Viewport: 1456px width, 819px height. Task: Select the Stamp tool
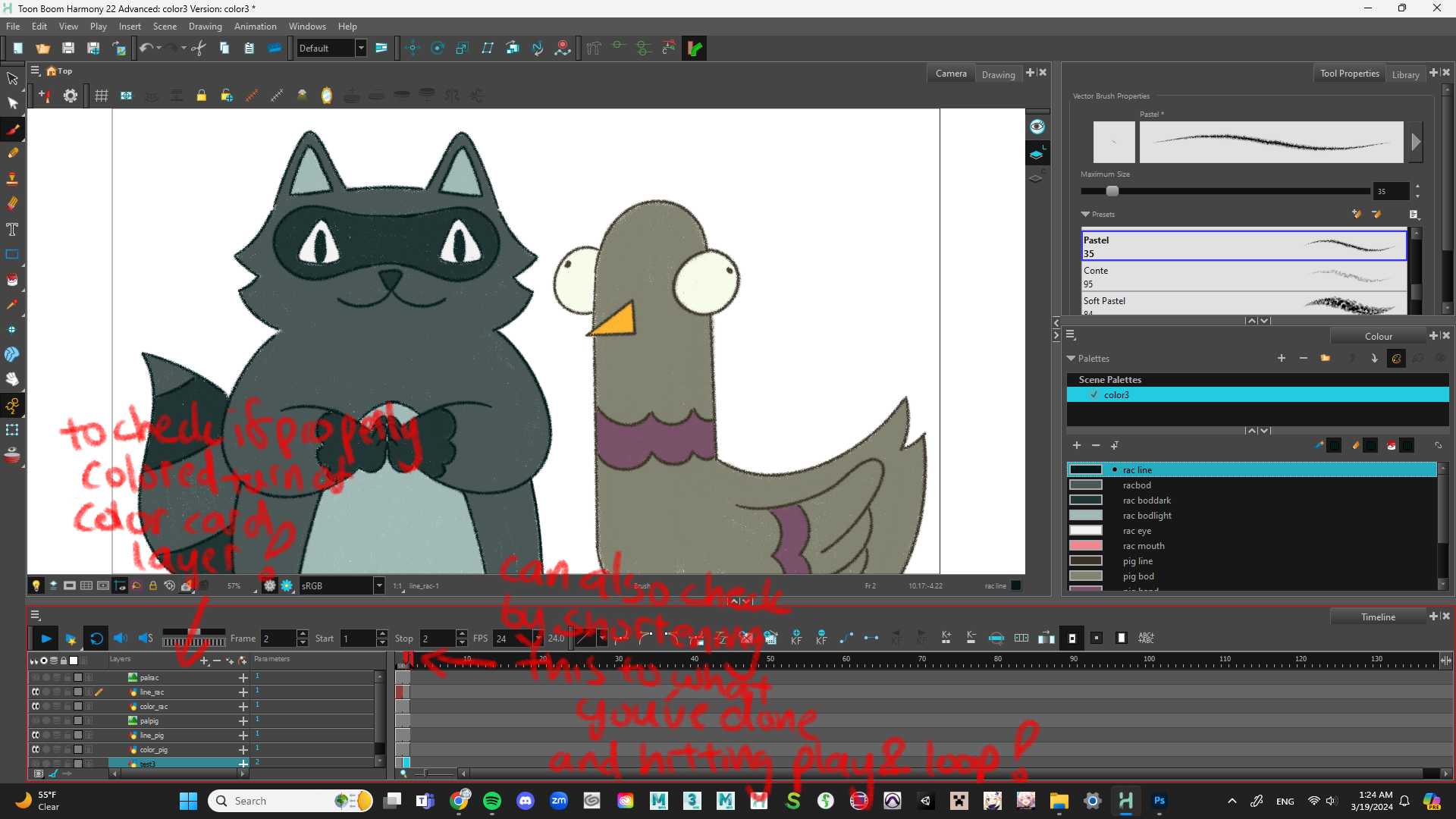click(x=12, y=179)
